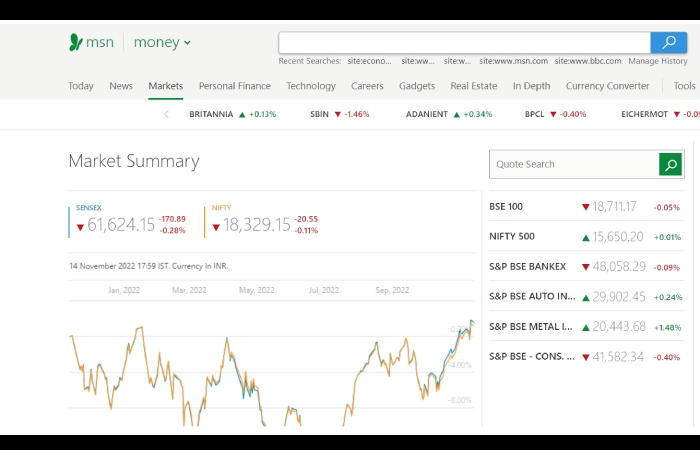Click the Market Summary heading

[134, 161]
